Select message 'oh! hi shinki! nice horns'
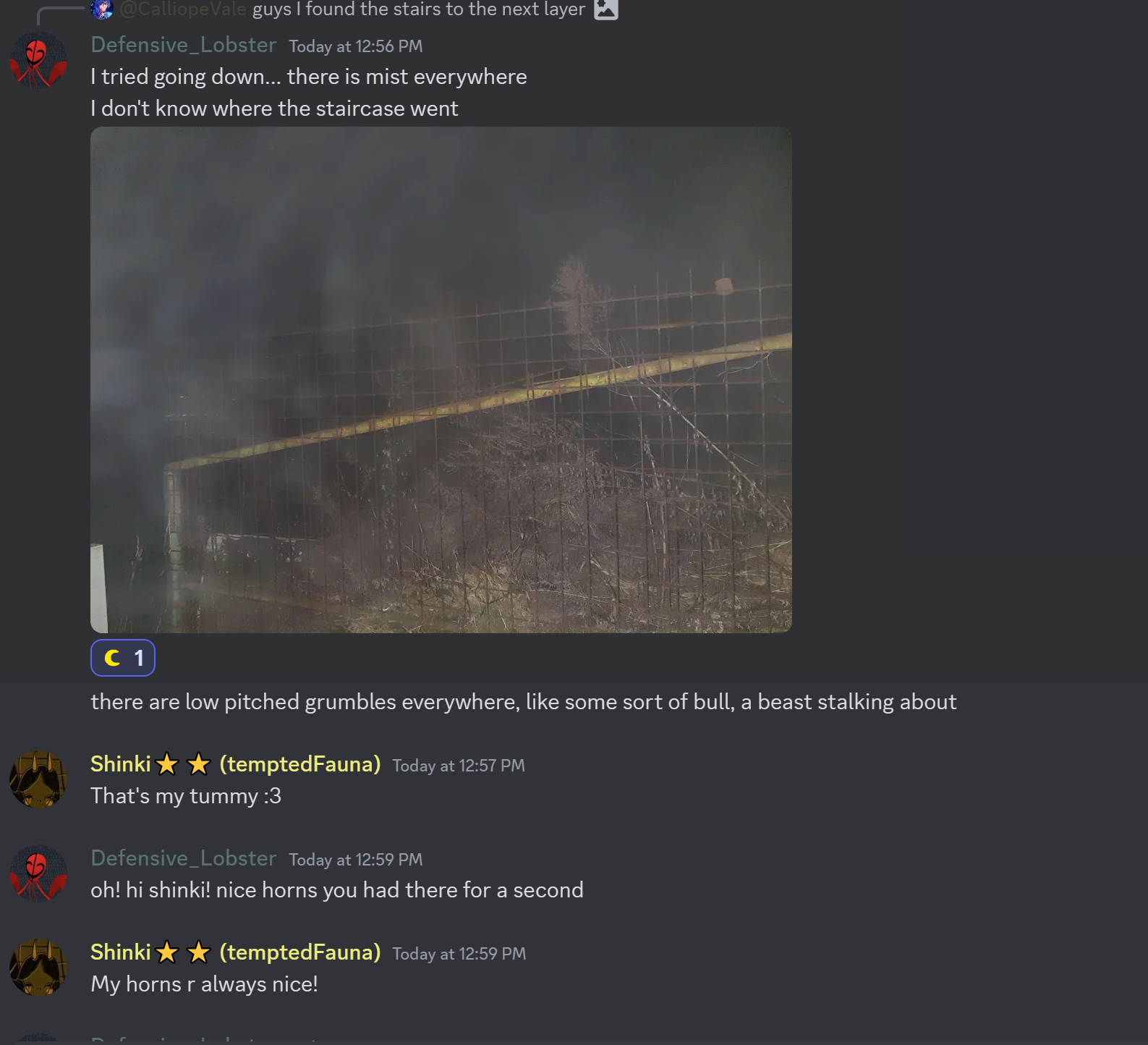 337,890
